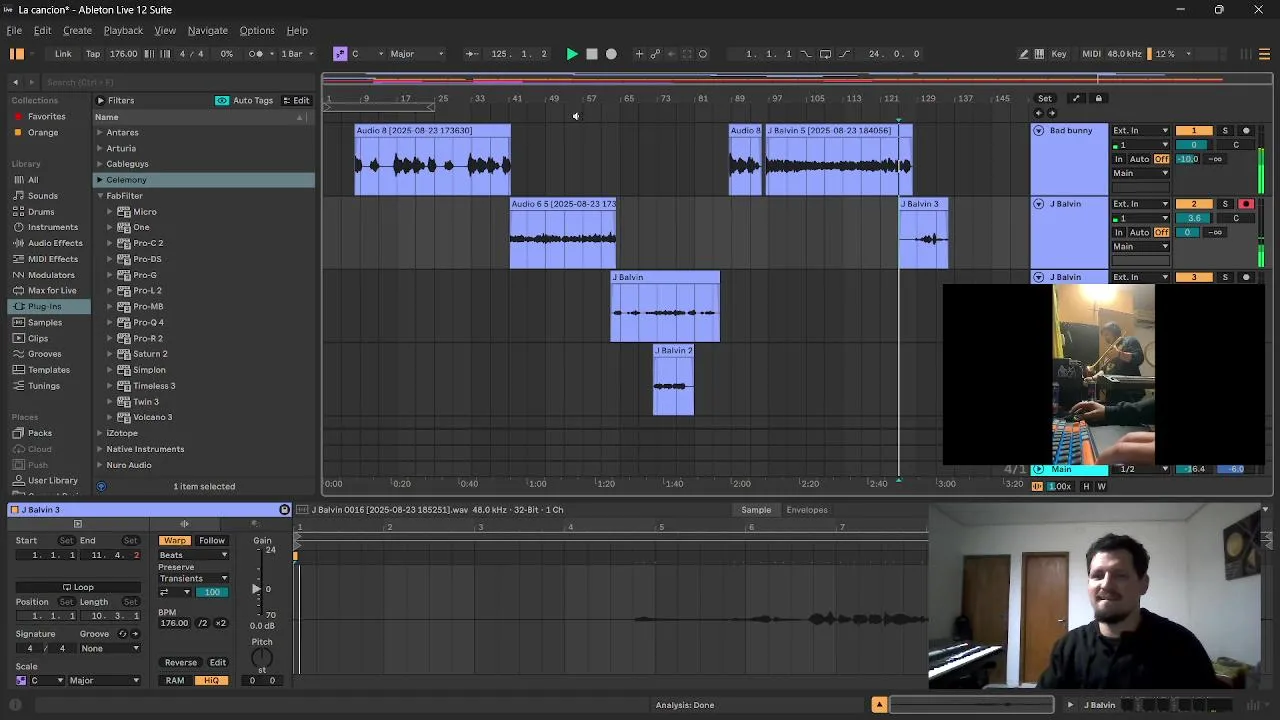Click the browser search field
The height and width of the screenshot is (720, 1280).
point(175,82)
